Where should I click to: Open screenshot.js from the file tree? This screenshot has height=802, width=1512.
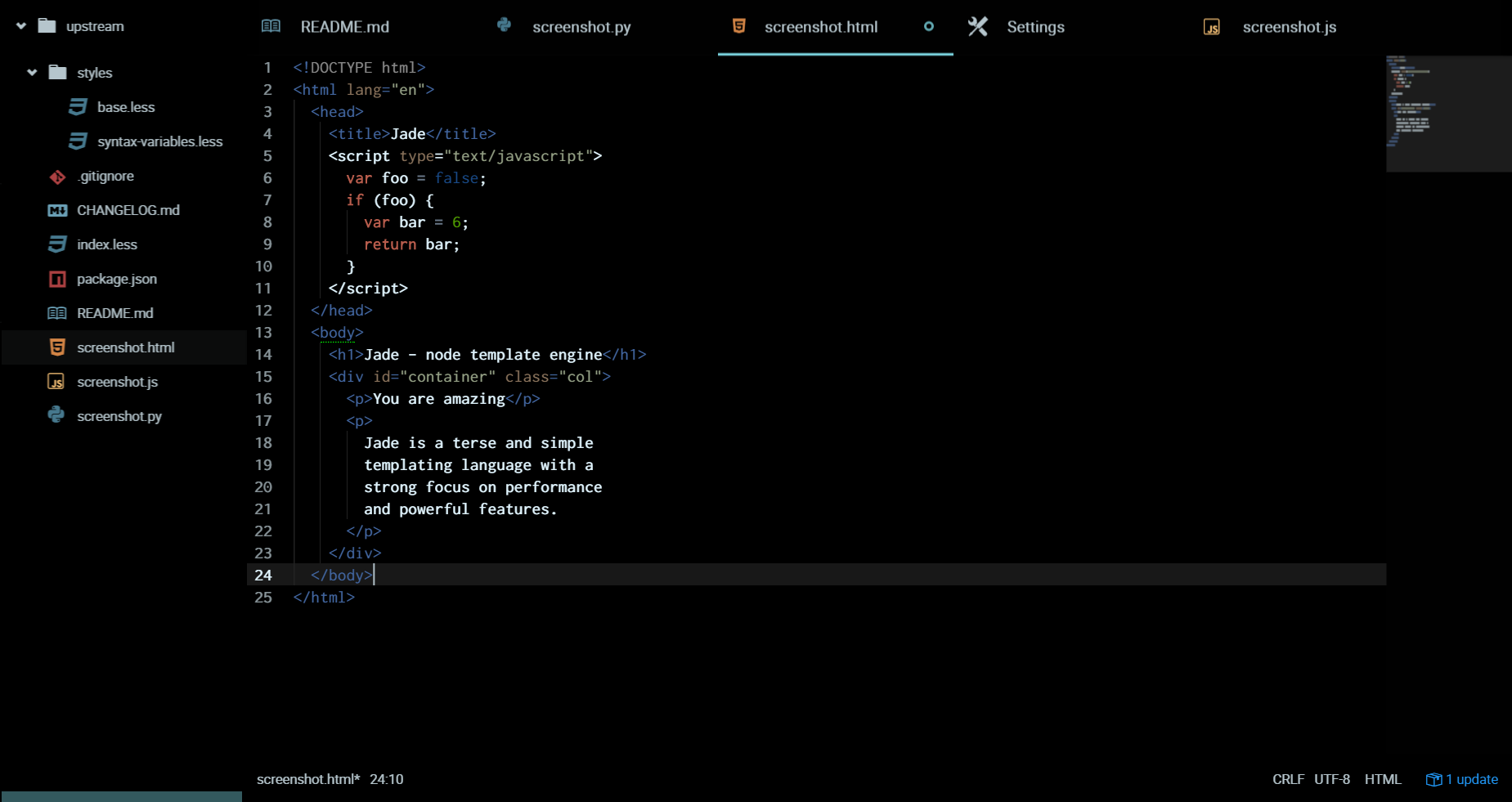point(118,382)
